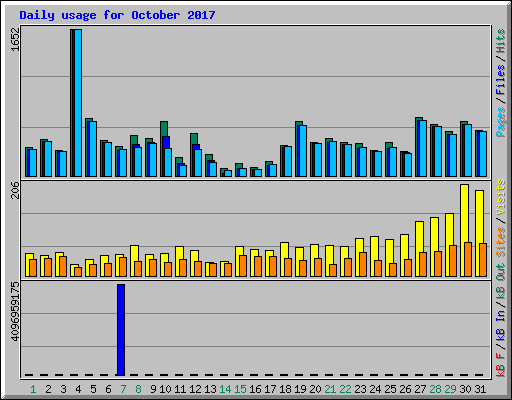The image size is (512, 400).
Task: Click day label 10 on x-axis
Action: [x=165, y=389]
